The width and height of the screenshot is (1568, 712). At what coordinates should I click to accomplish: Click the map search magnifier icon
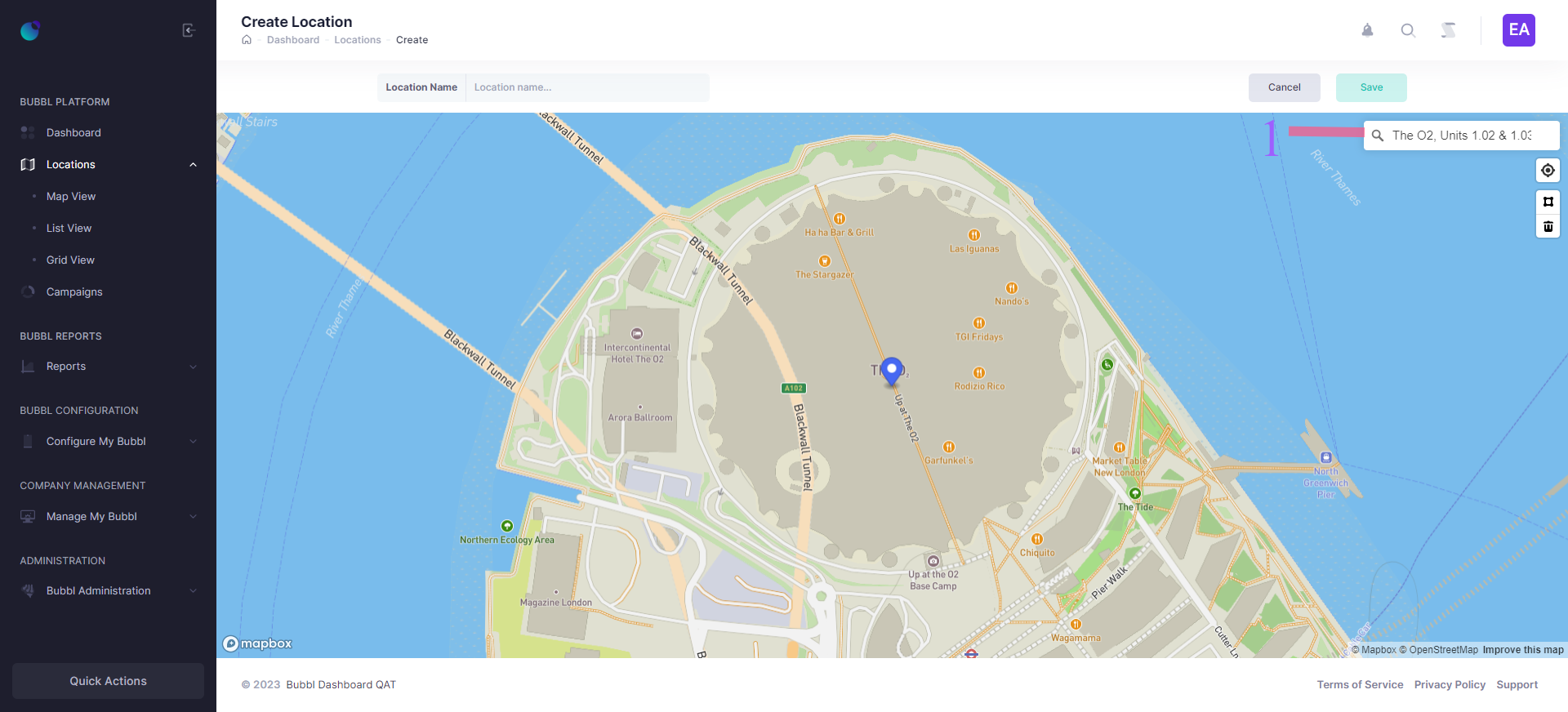click(x=1378, y=136)
